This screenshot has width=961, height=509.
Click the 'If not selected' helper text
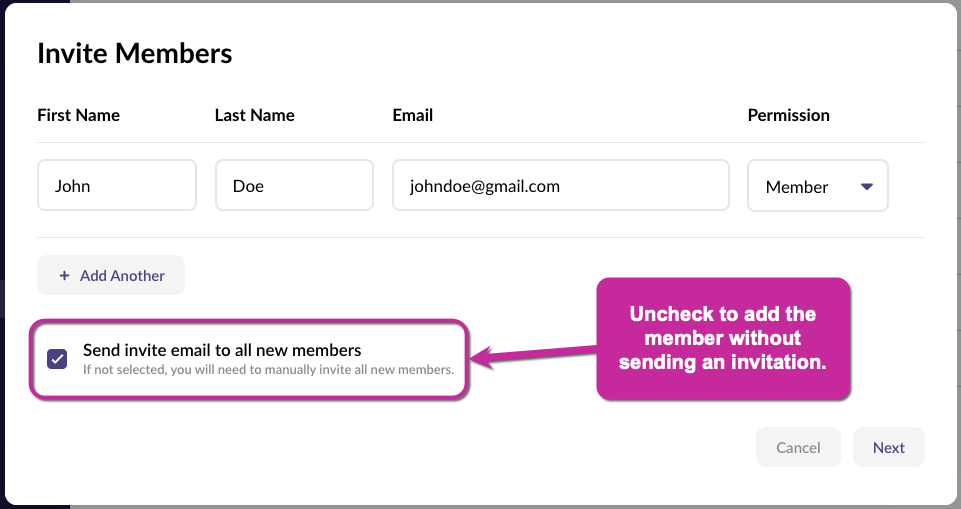[268, 370]
